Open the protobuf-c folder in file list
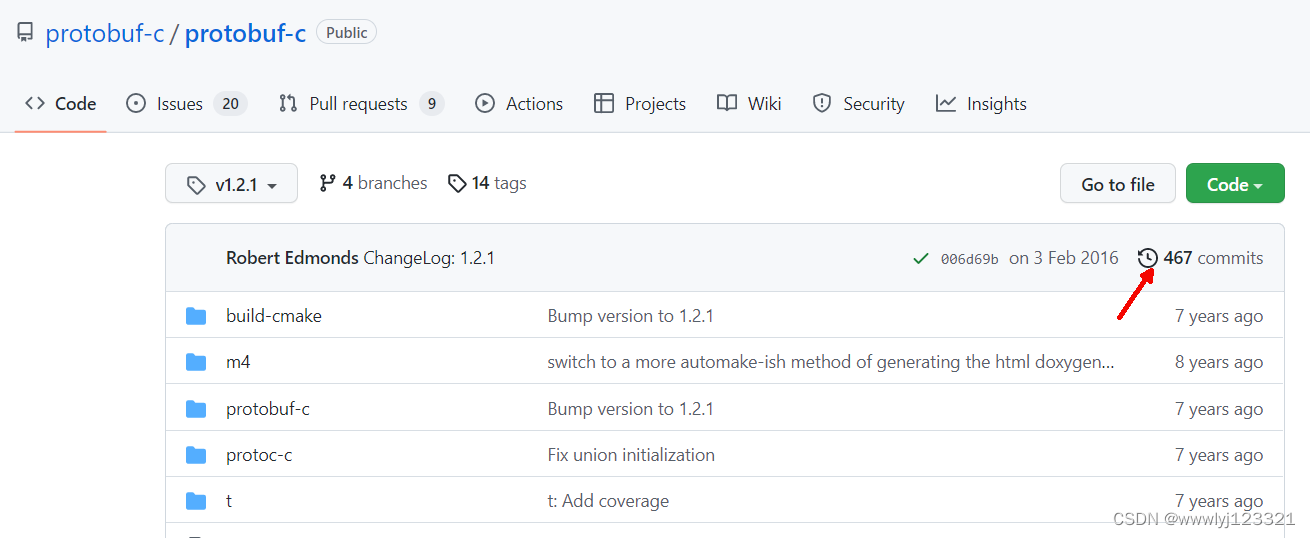Image resolution: width=1310 pixels, height=538 pixels. pyautogui.click(x=267, y=409)
